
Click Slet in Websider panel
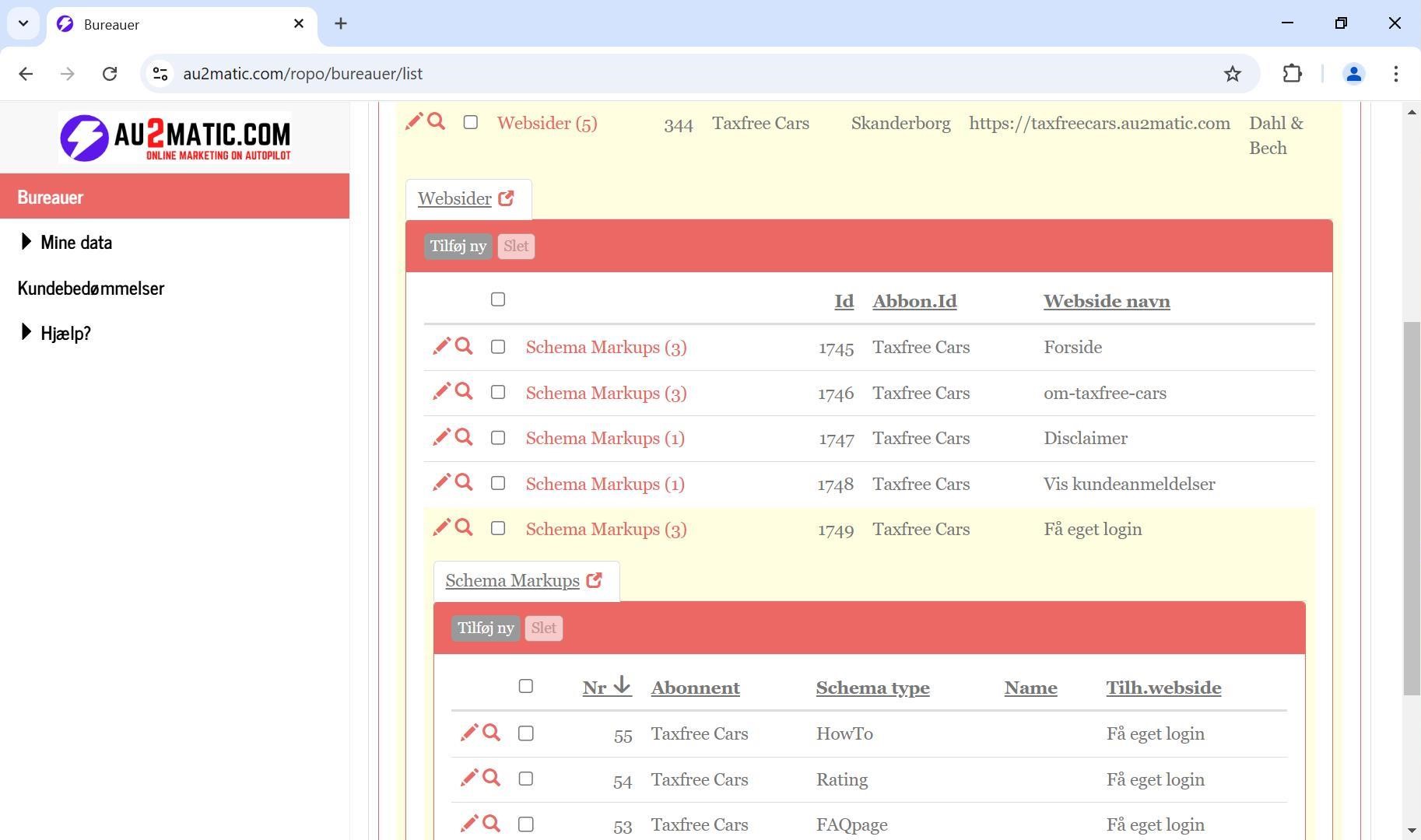pos(516,246)
